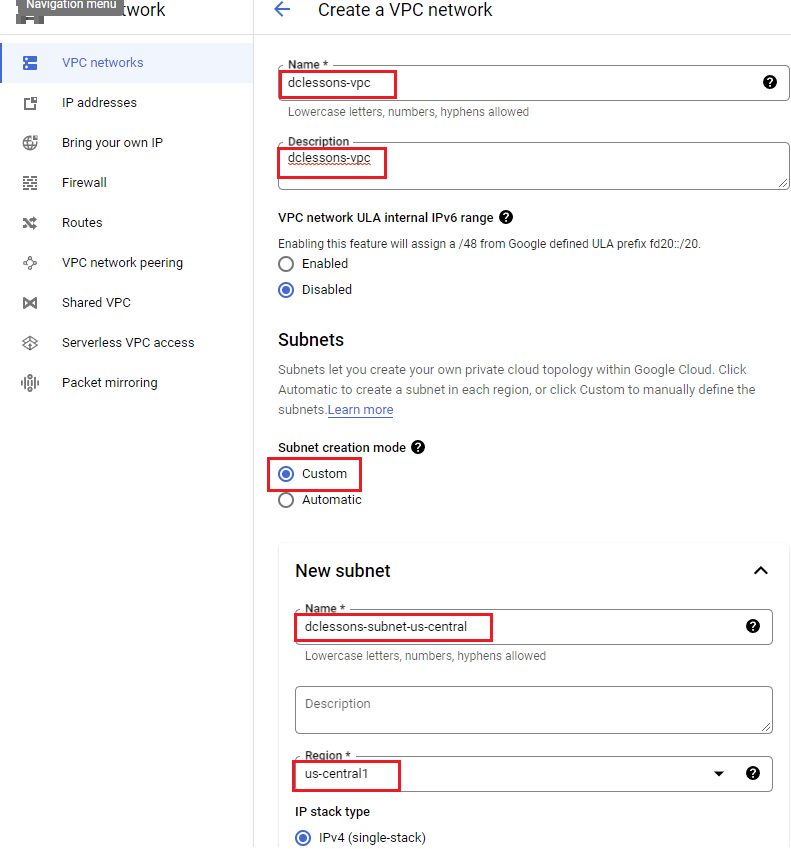Collapse the New subnet section
This screenshot has height=849, width=791.
click(761, 571)
